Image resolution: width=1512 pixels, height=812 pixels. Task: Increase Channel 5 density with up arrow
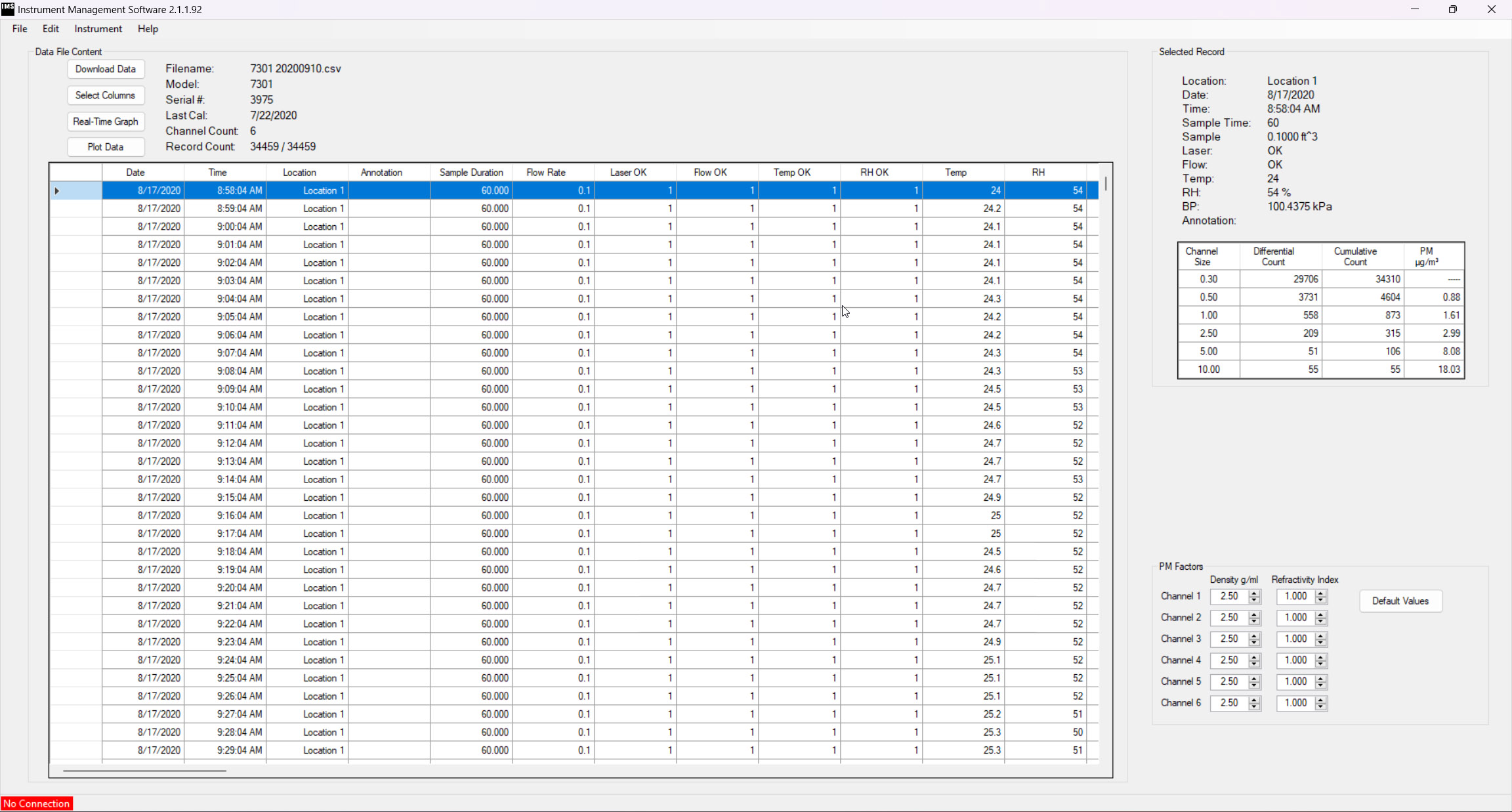coord(1255,678)
